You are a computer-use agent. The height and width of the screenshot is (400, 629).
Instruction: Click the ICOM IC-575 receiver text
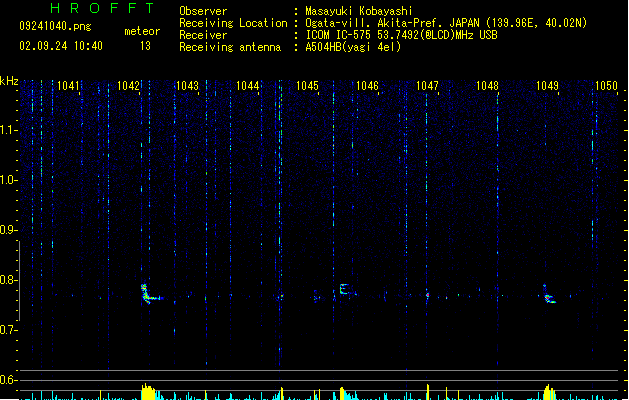(402, 35)
